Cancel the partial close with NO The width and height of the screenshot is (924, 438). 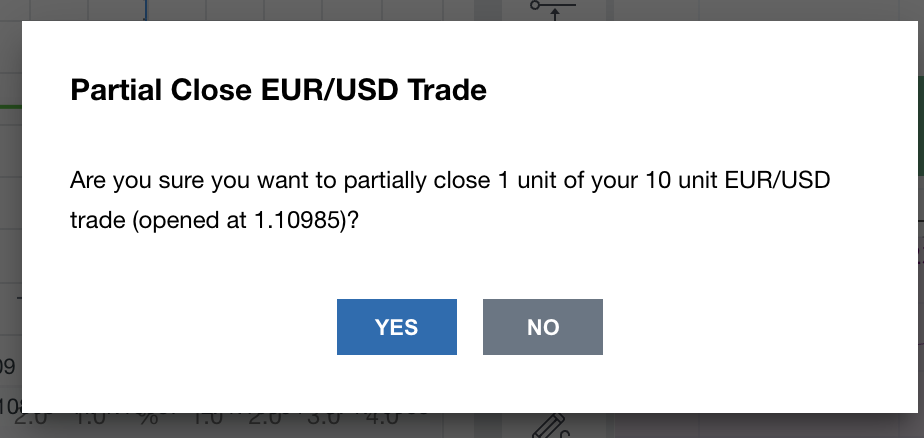tap(542, 327)
